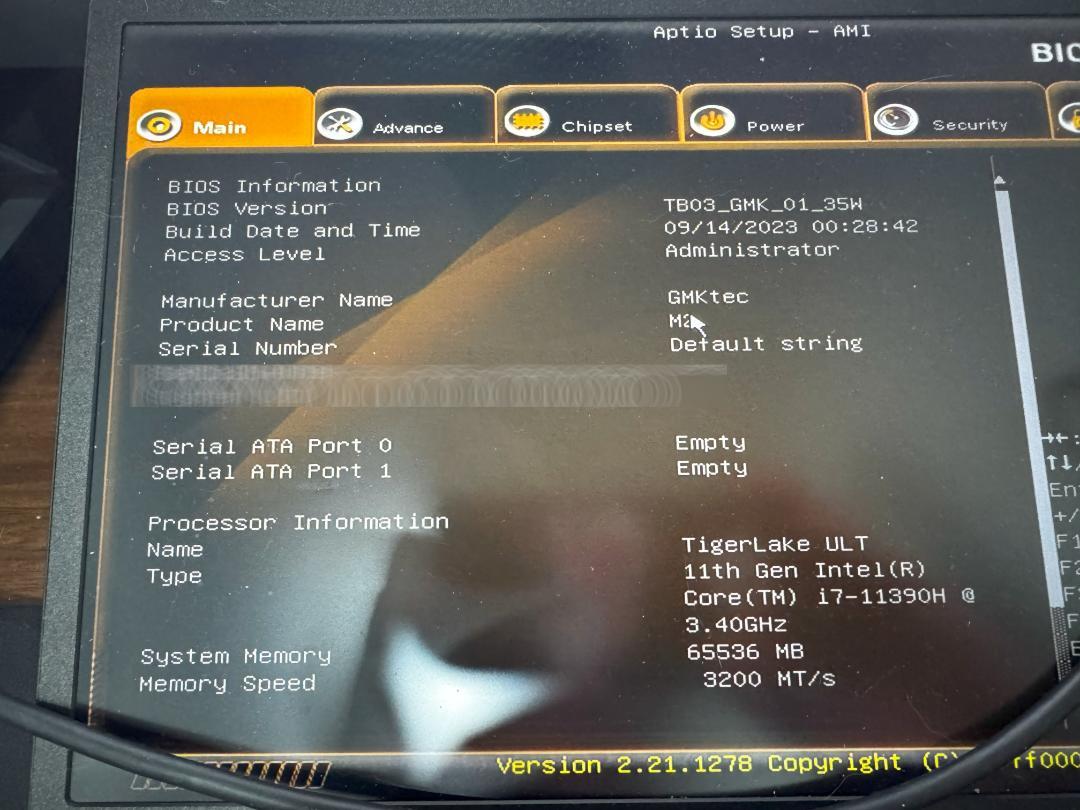Click the Empty value for Port 0

click(x=710, y=443)
